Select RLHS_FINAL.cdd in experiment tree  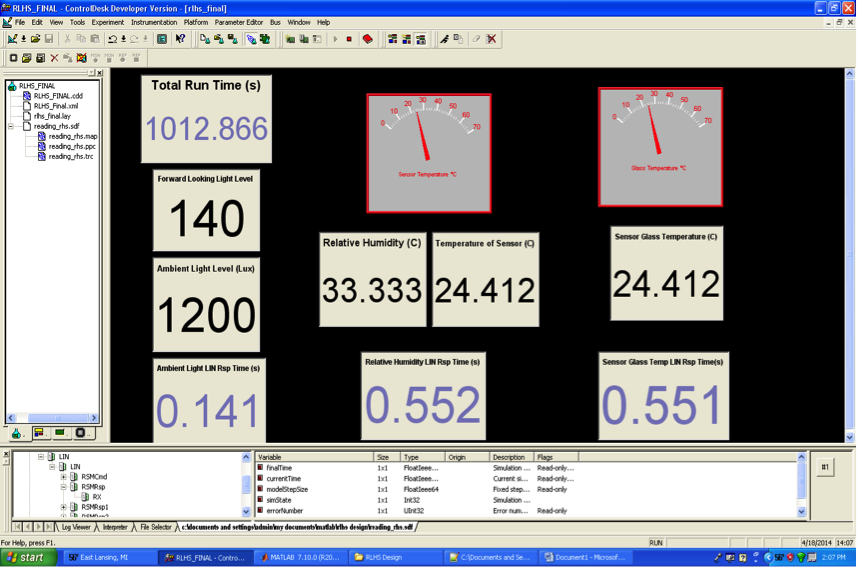[x=58, y=96]
